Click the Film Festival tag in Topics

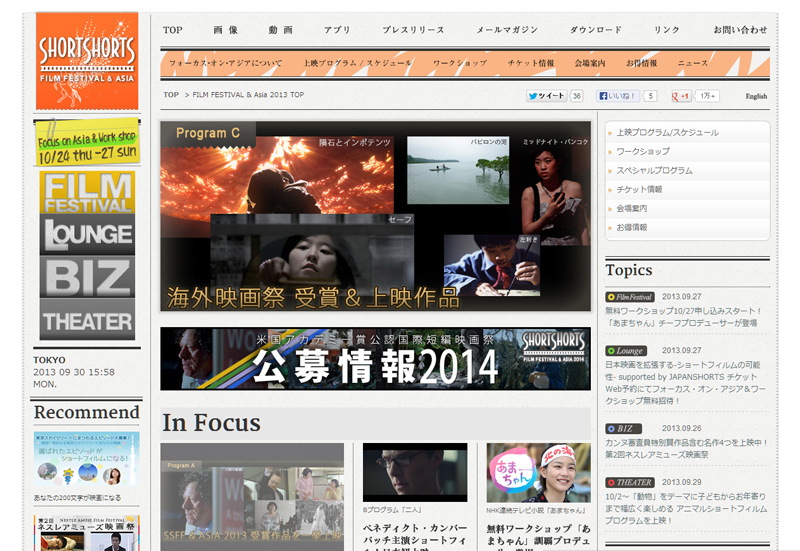(x=630, y=297)
